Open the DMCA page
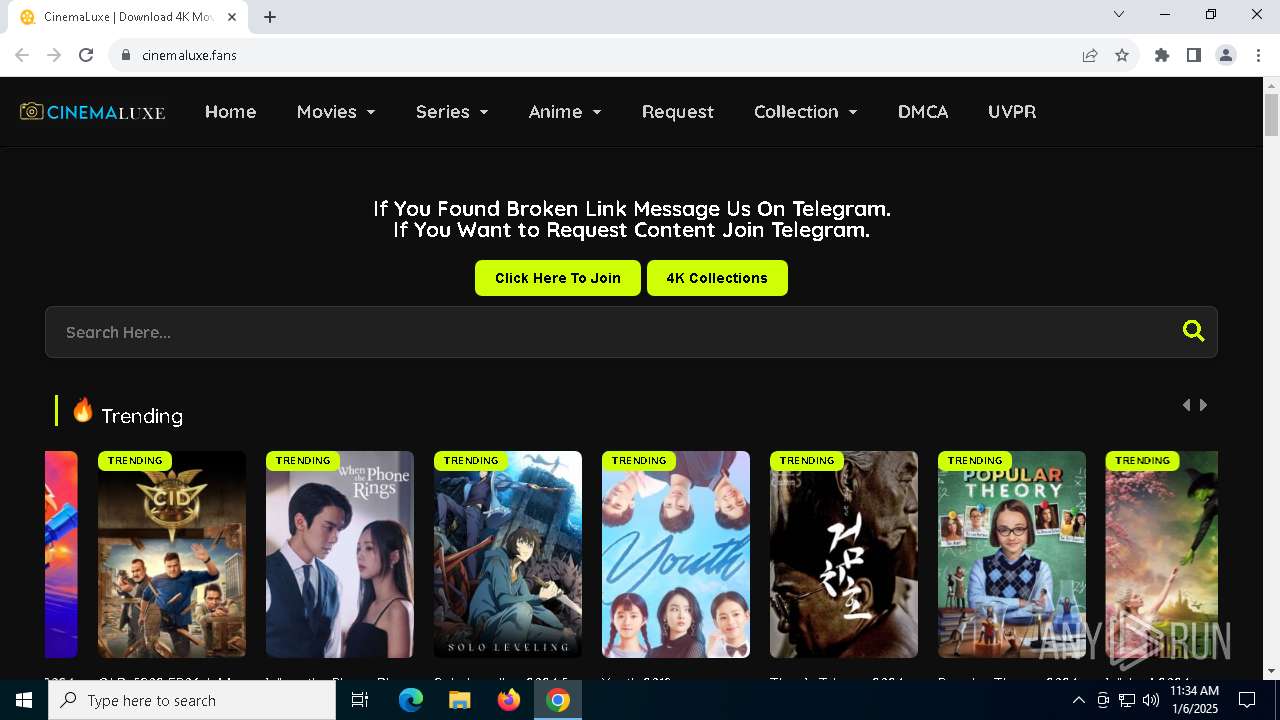The image size is (1280, 720). [x=923, y=112]
